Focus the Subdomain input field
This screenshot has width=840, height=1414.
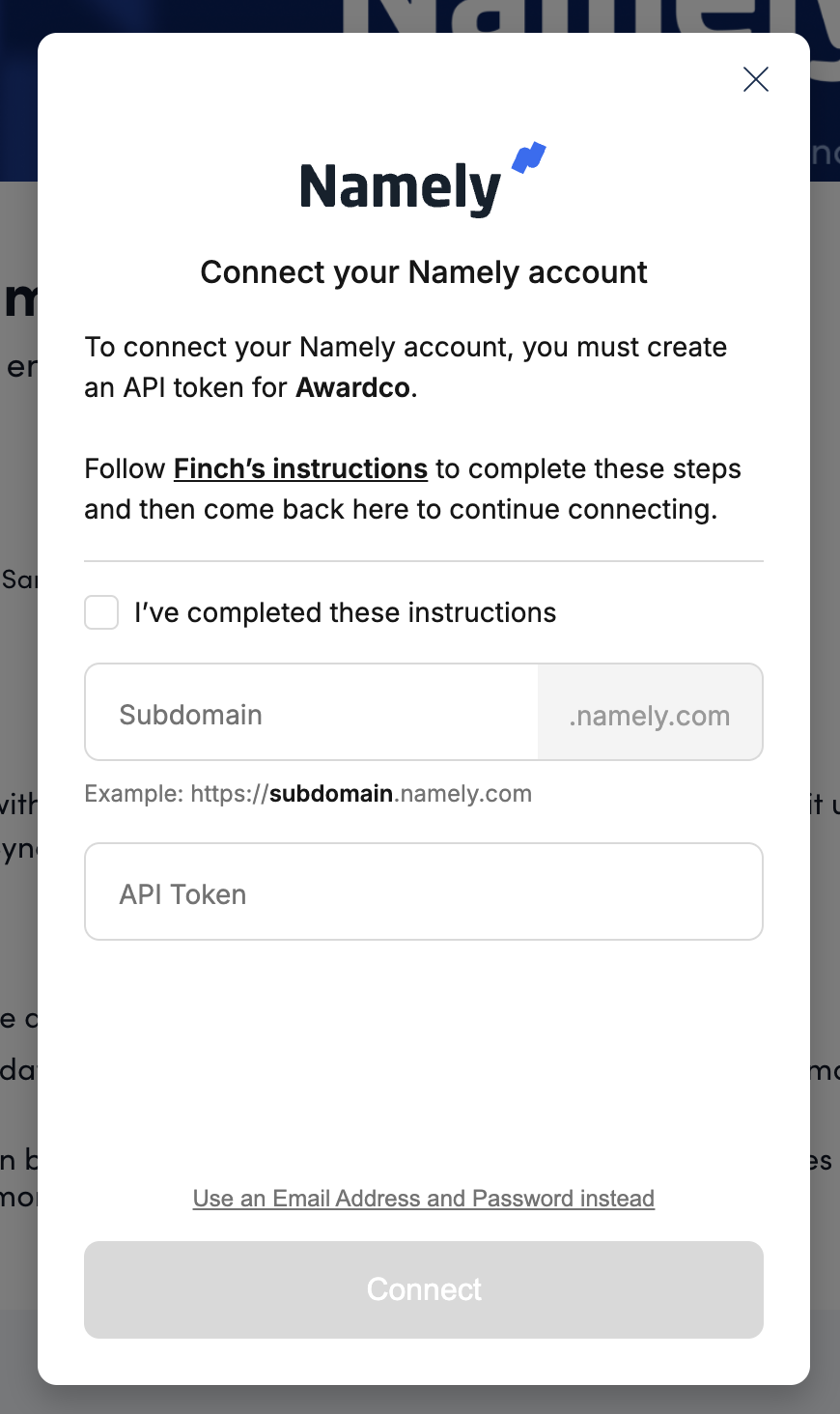pyautogui.click(x=311, y=713)
